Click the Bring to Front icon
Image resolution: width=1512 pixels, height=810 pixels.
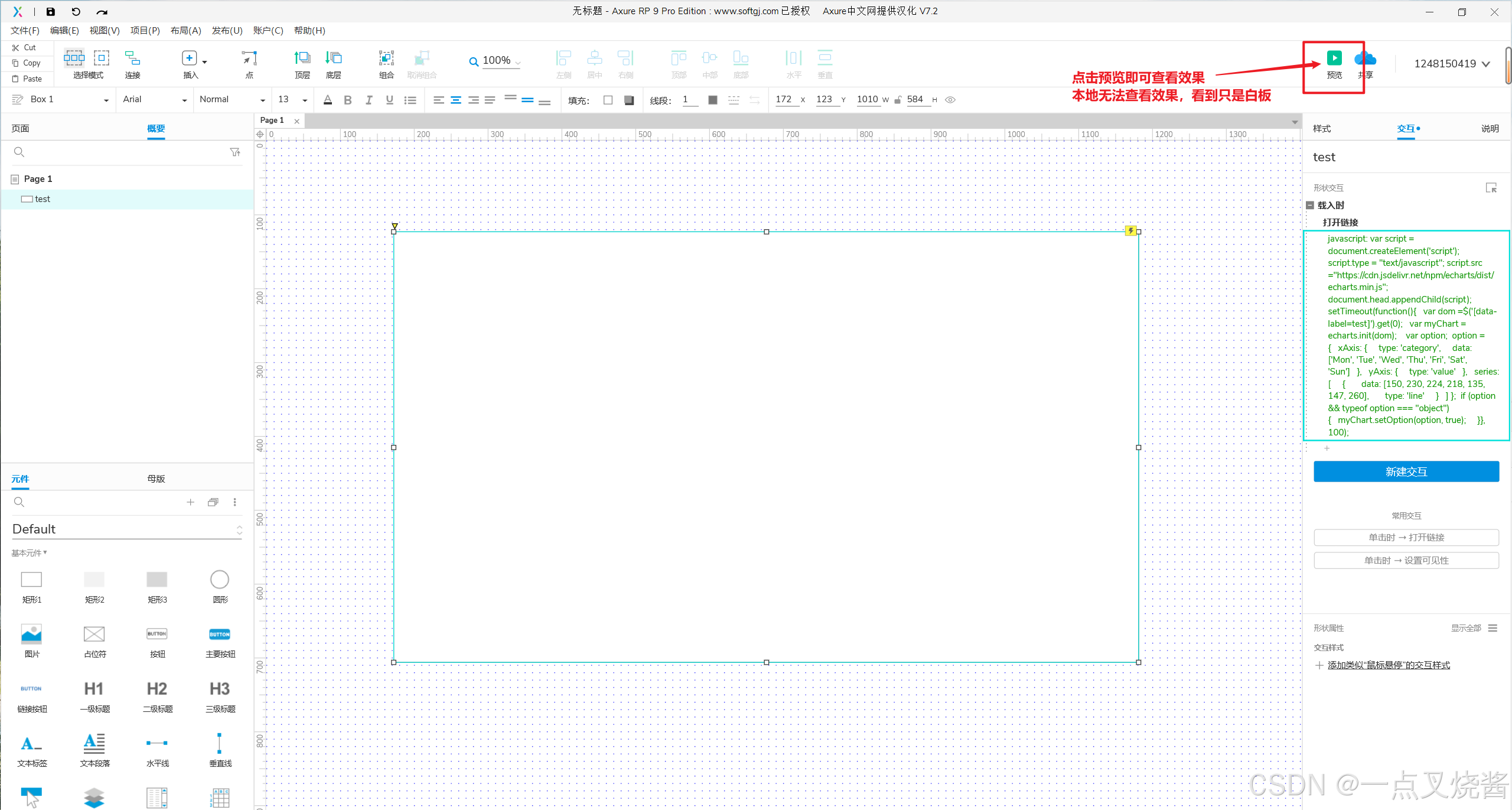coord(302,58)
